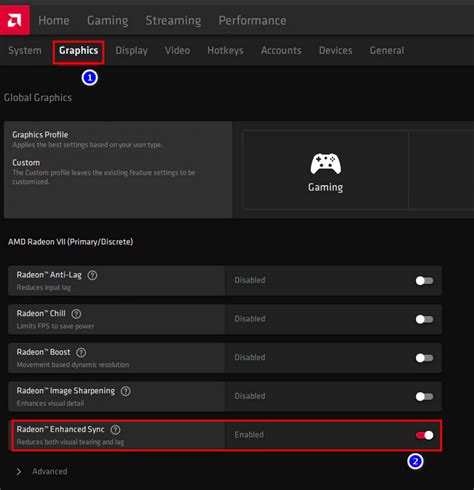Screen dimensions: 474x490
Task: Enable Radeon Anti-Lag toggle
Action: 424,281
